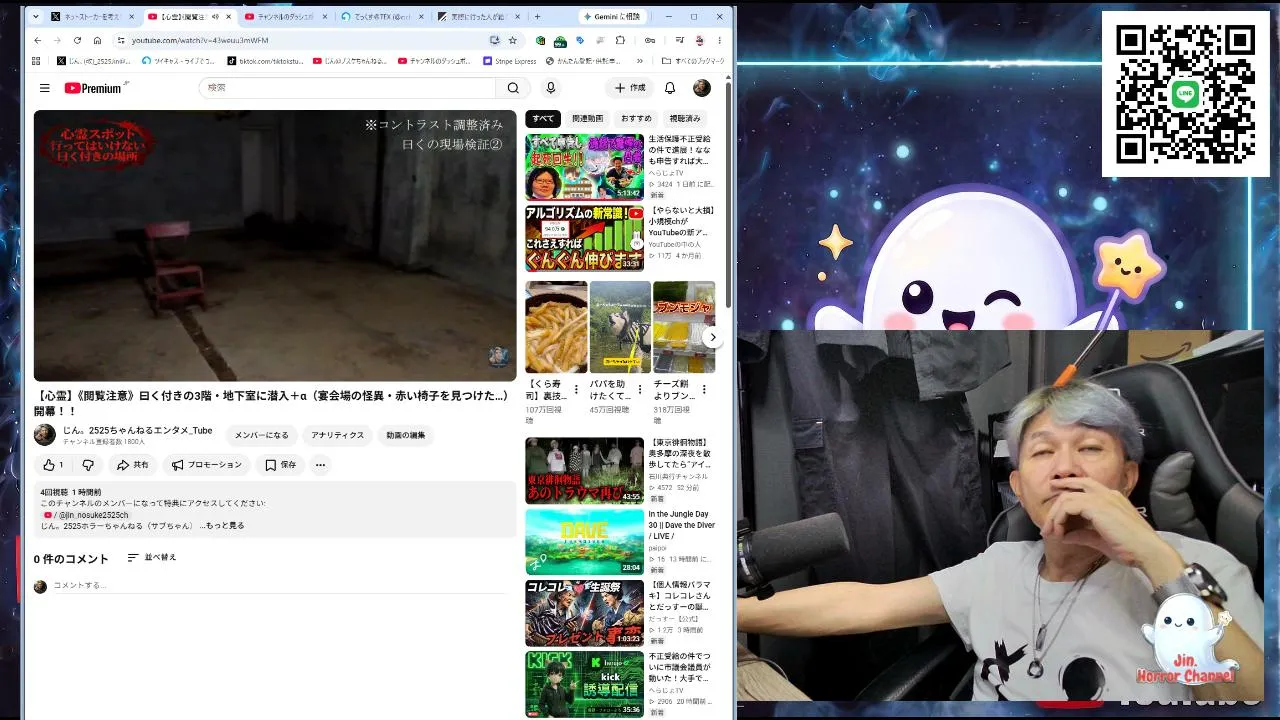1280x720 pixels.
Task: Open the site info icon in address bar
Action: [x=121, y=40]
